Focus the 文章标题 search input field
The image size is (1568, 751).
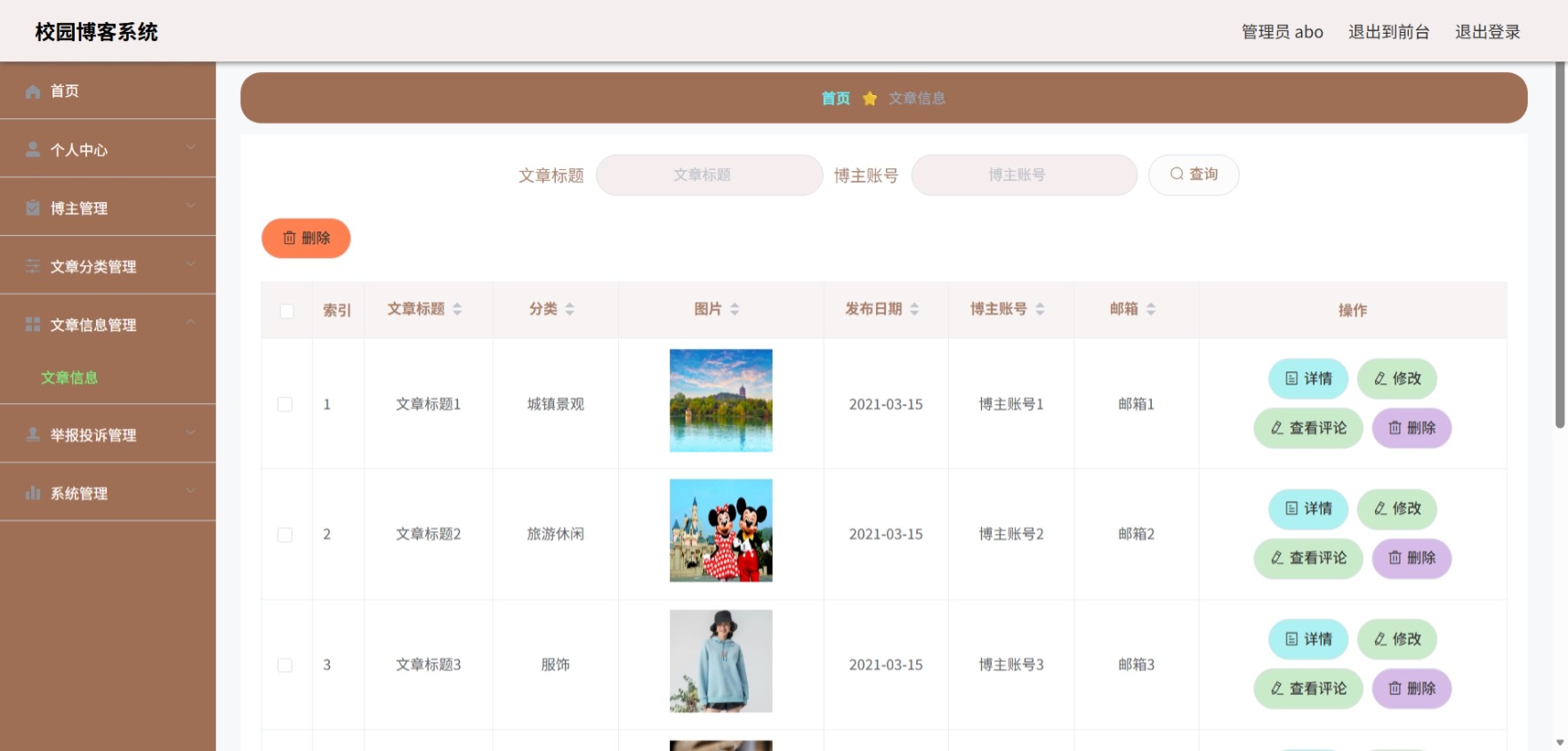(x=710, y=174)
